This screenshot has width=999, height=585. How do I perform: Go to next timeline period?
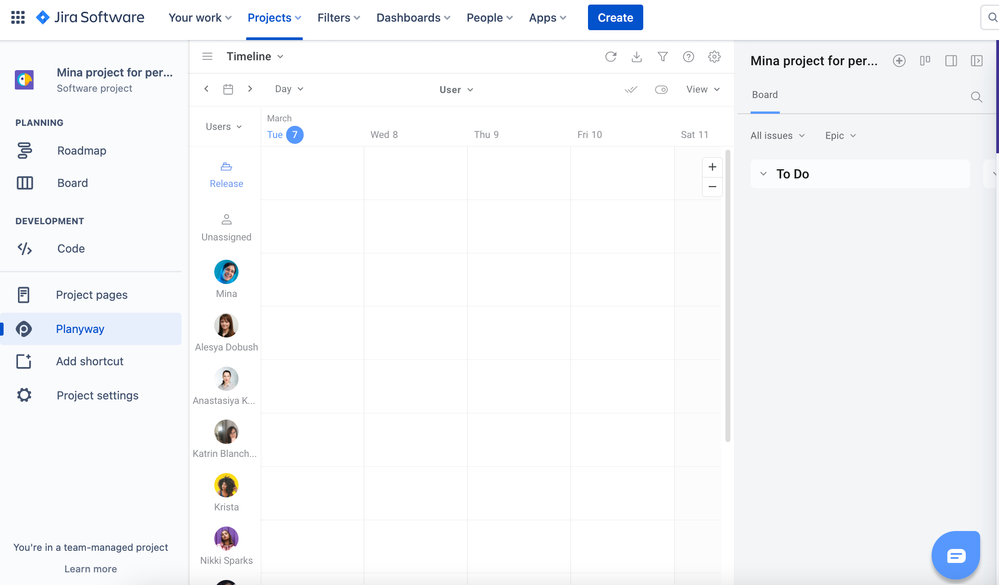point(250,89)
